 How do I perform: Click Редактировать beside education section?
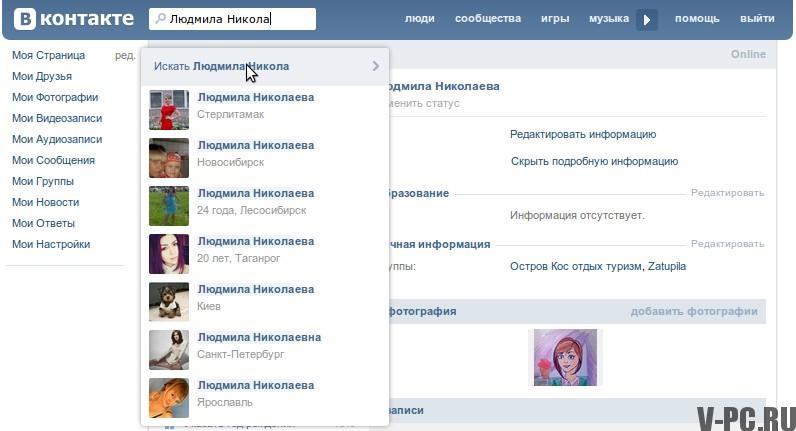[727, 193]
